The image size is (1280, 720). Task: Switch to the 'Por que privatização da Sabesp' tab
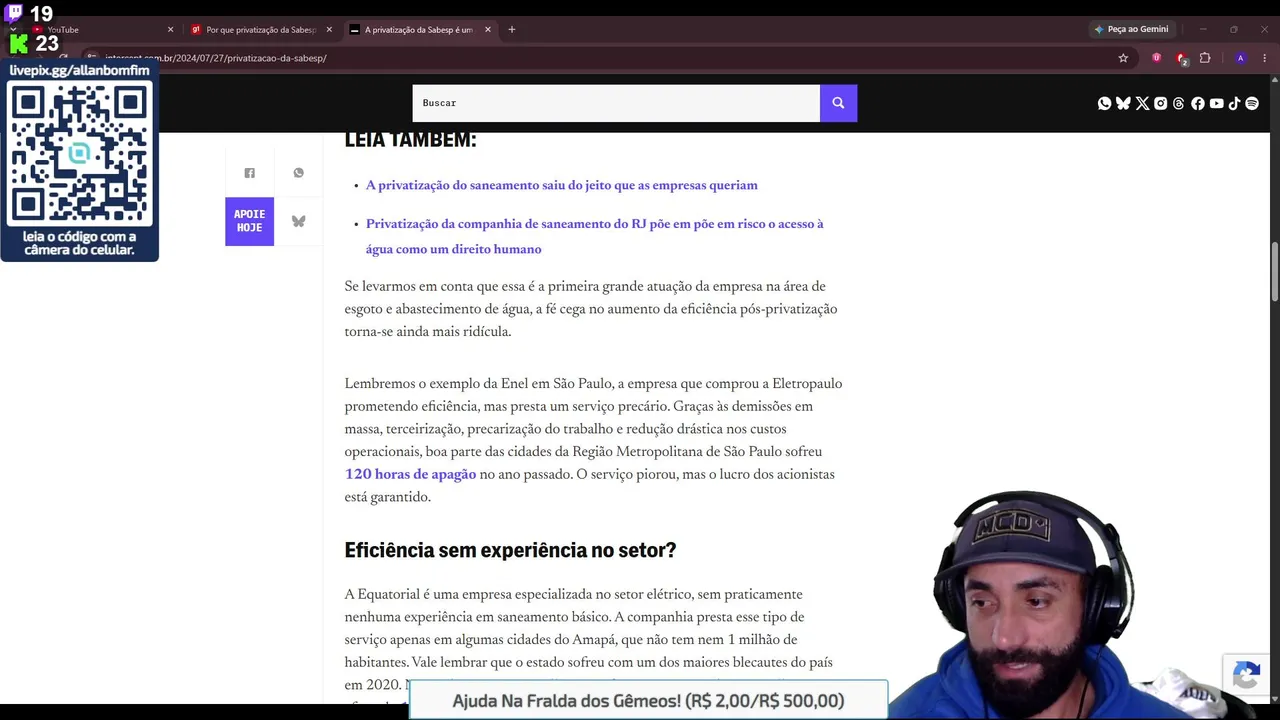262,30
